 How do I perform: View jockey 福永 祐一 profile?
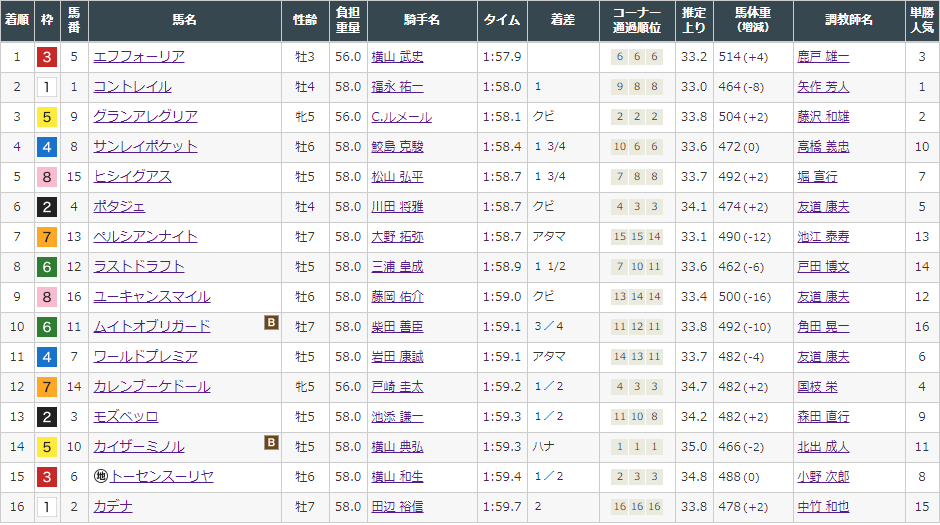[397, 86]
